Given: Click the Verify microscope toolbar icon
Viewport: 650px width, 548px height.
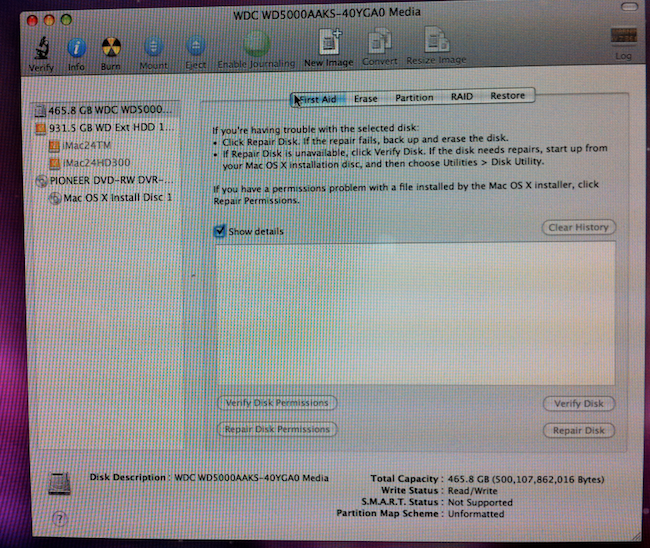Looking at the screenshot, I should click(41, 48).
